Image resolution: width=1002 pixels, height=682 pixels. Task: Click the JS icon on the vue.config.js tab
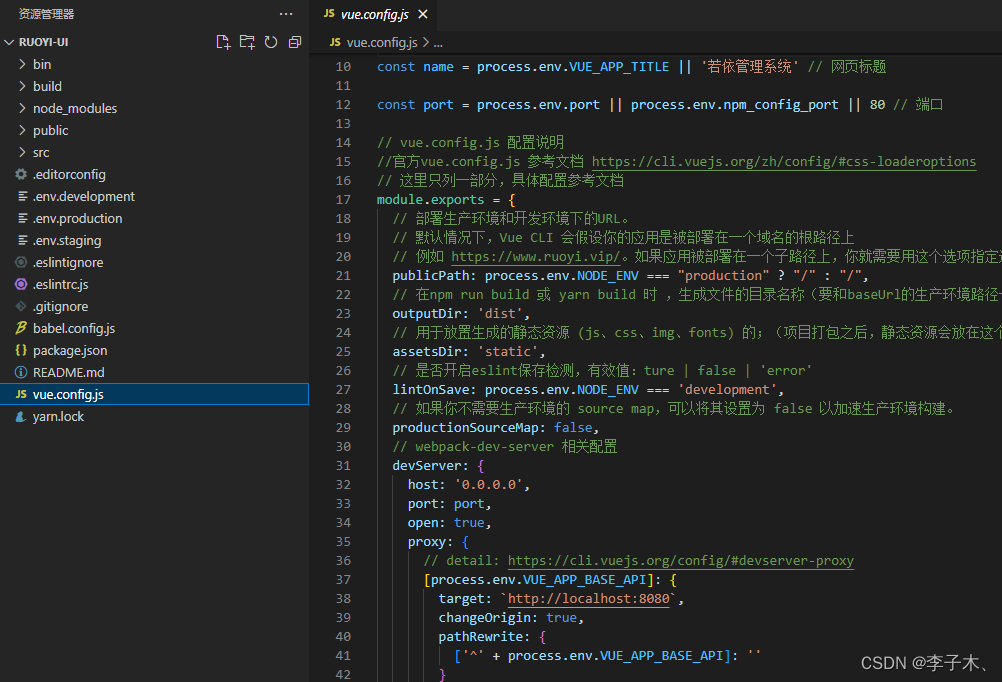329,13
